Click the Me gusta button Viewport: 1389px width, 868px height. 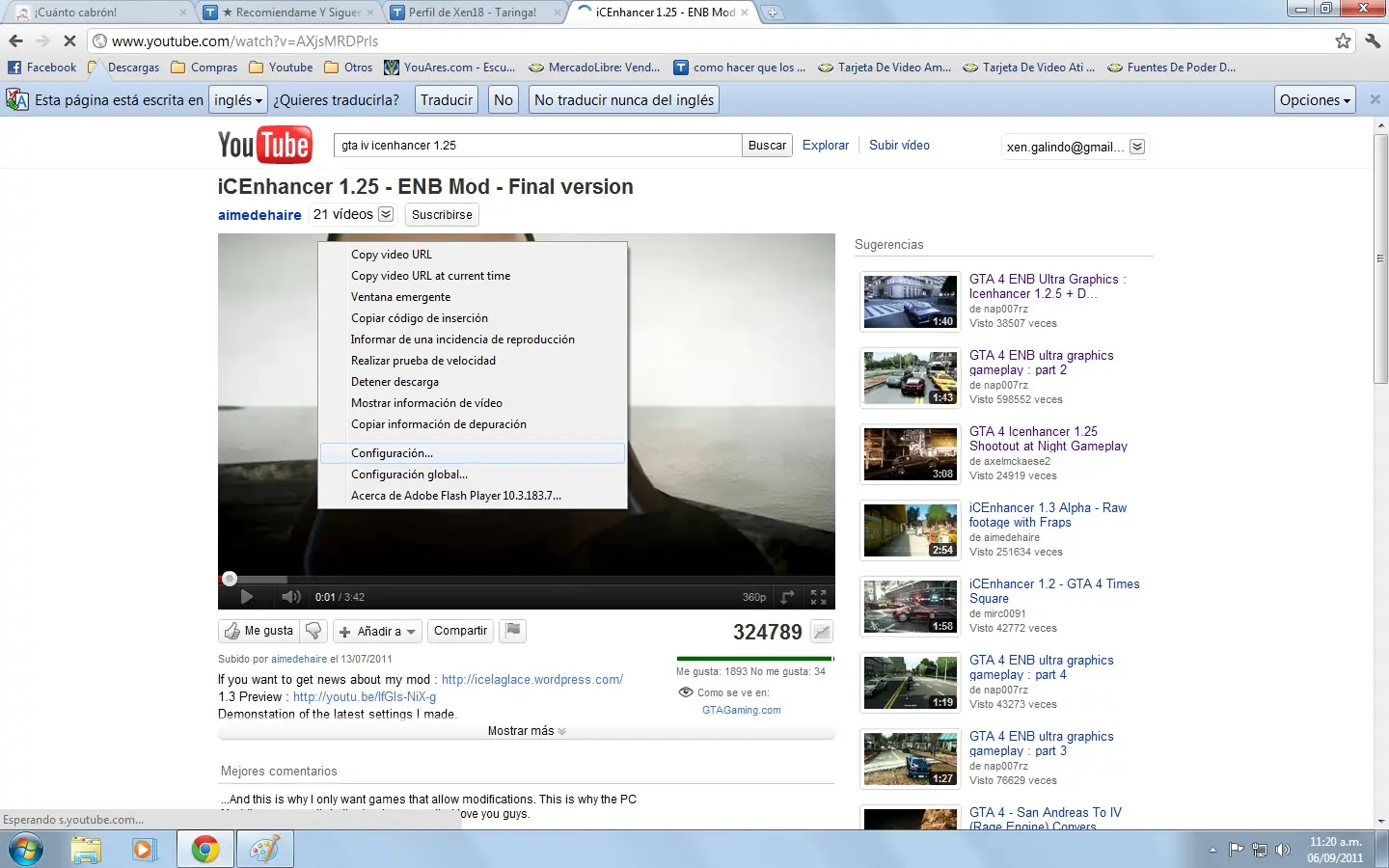(259, 631)
